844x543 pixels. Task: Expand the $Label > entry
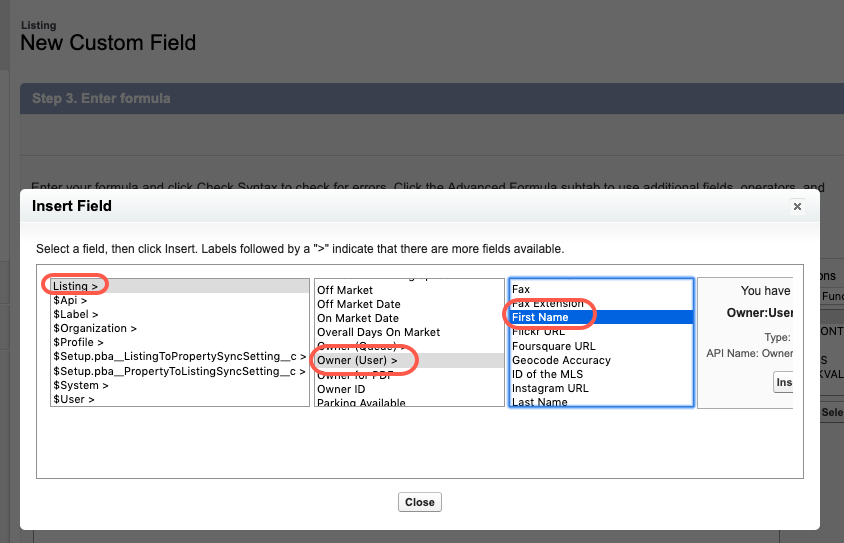pyautogui.click(x=180, y=314)
